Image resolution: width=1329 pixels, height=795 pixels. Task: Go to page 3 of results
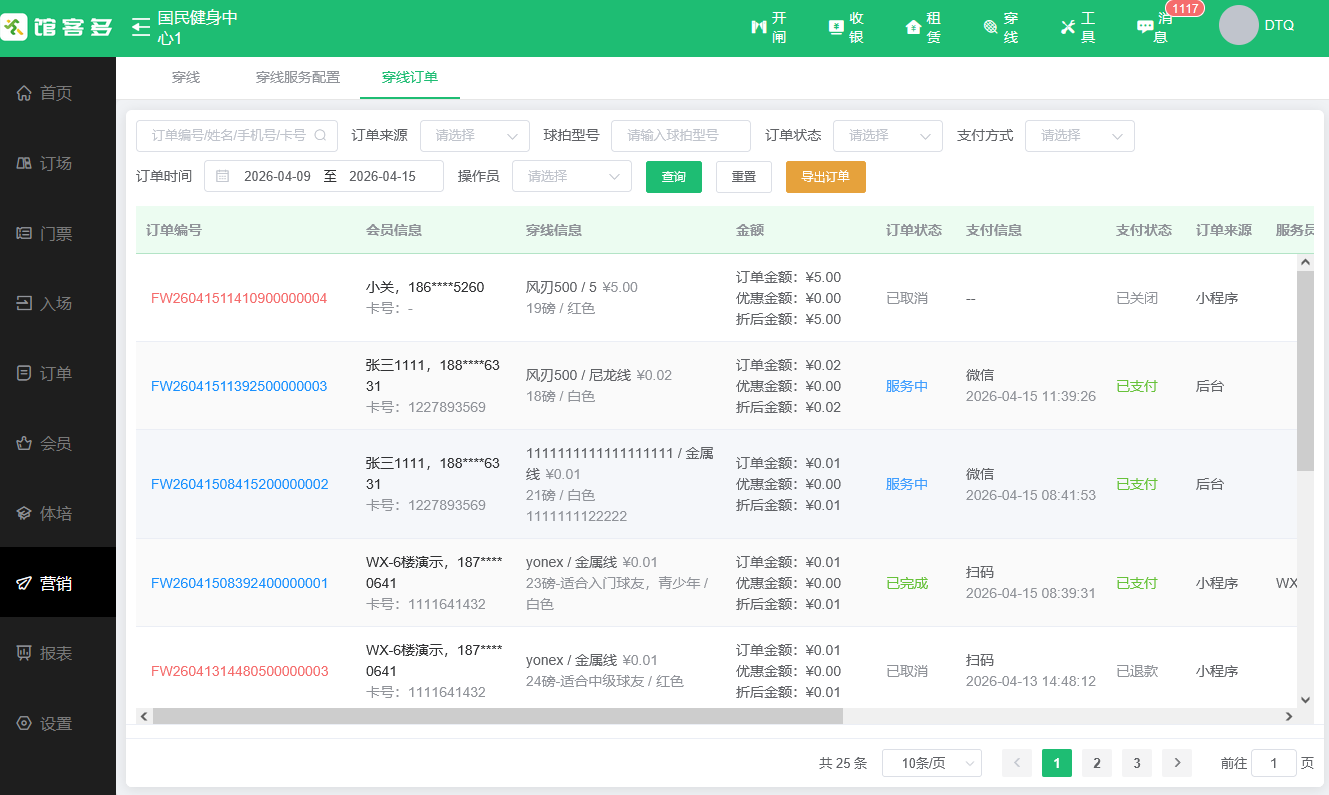tap(1136, 762)
